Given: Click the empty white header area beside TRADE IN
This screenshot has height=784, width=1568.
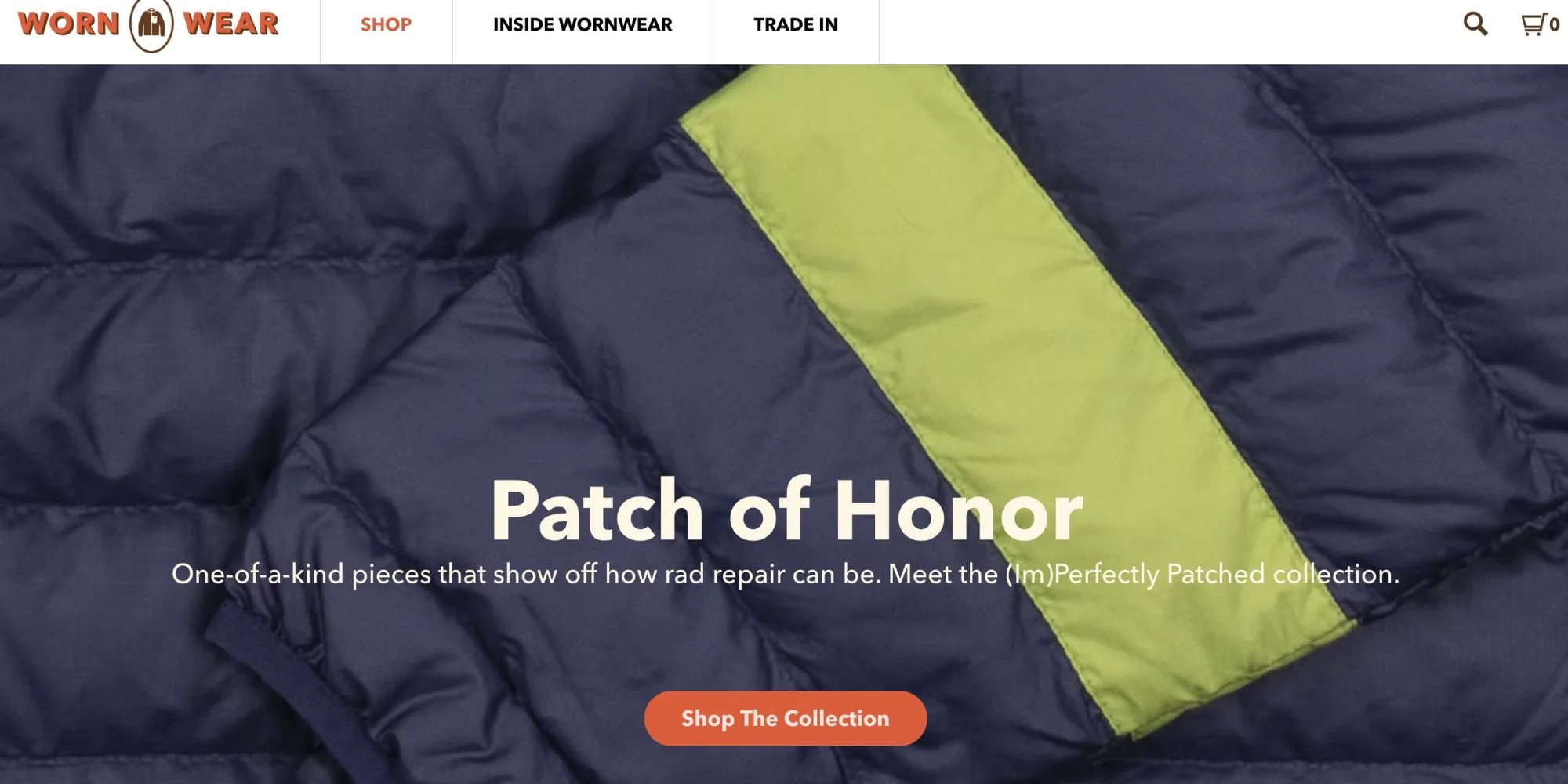Looking at the screenshot, I should click(x=1168, y=31).
